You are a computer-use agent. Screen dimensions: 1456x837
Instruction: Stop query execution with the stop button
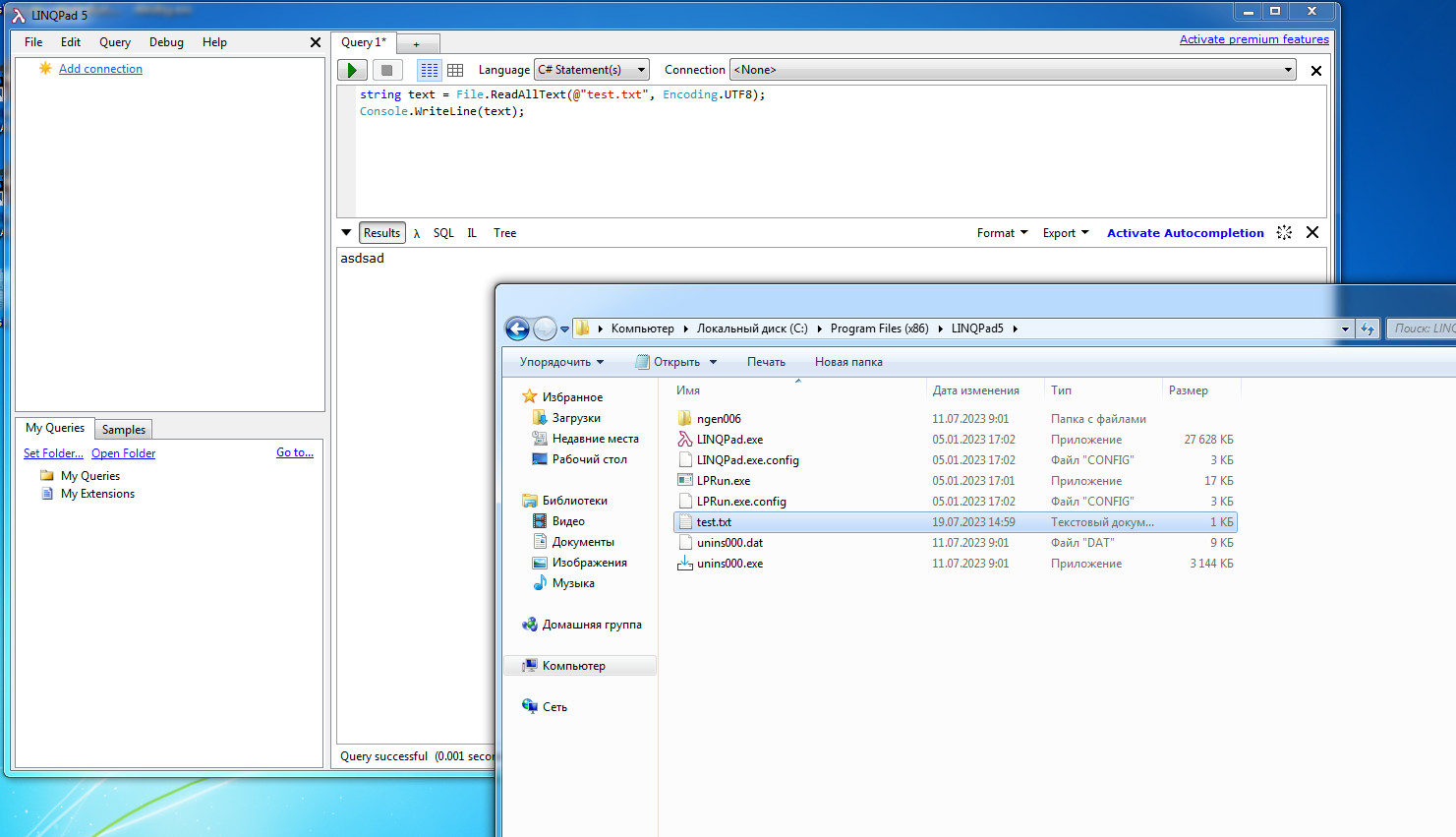pos(387,70)
